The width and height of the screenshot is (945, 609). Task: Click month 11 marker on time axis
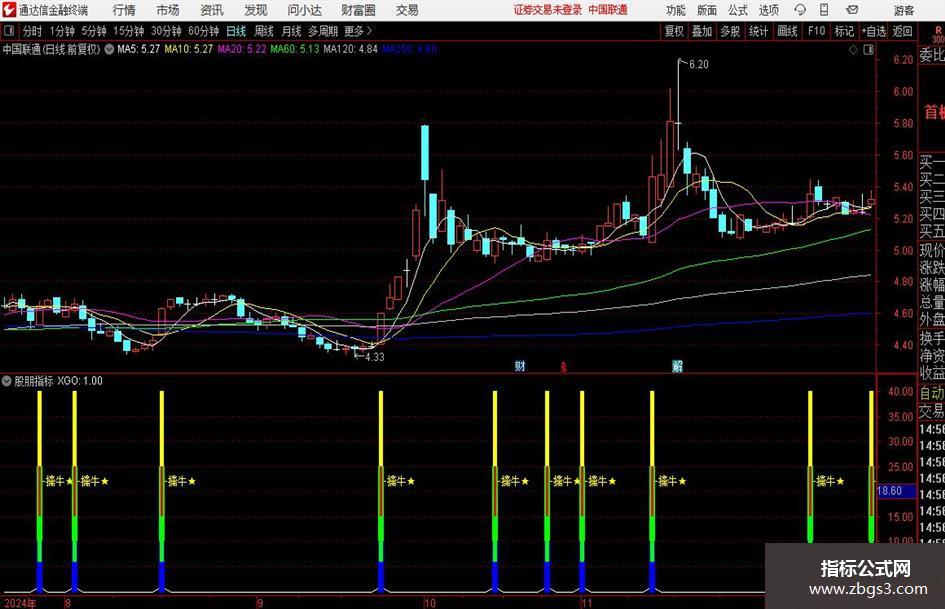tap(586, 603)
